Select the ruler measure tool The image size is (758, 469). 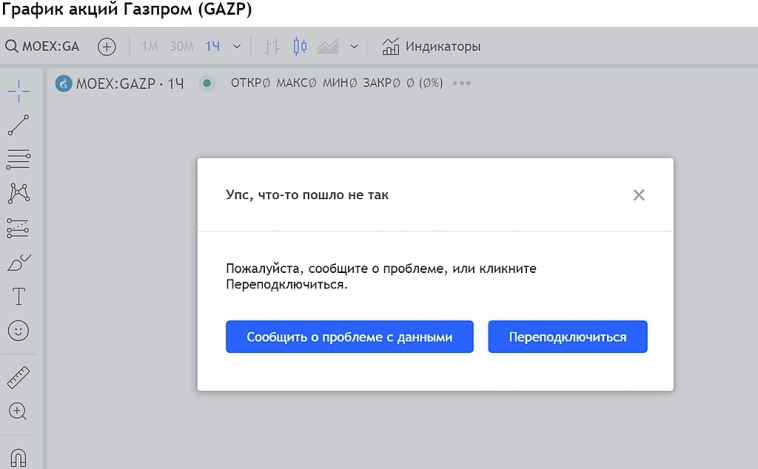click(x=19, y=377)
